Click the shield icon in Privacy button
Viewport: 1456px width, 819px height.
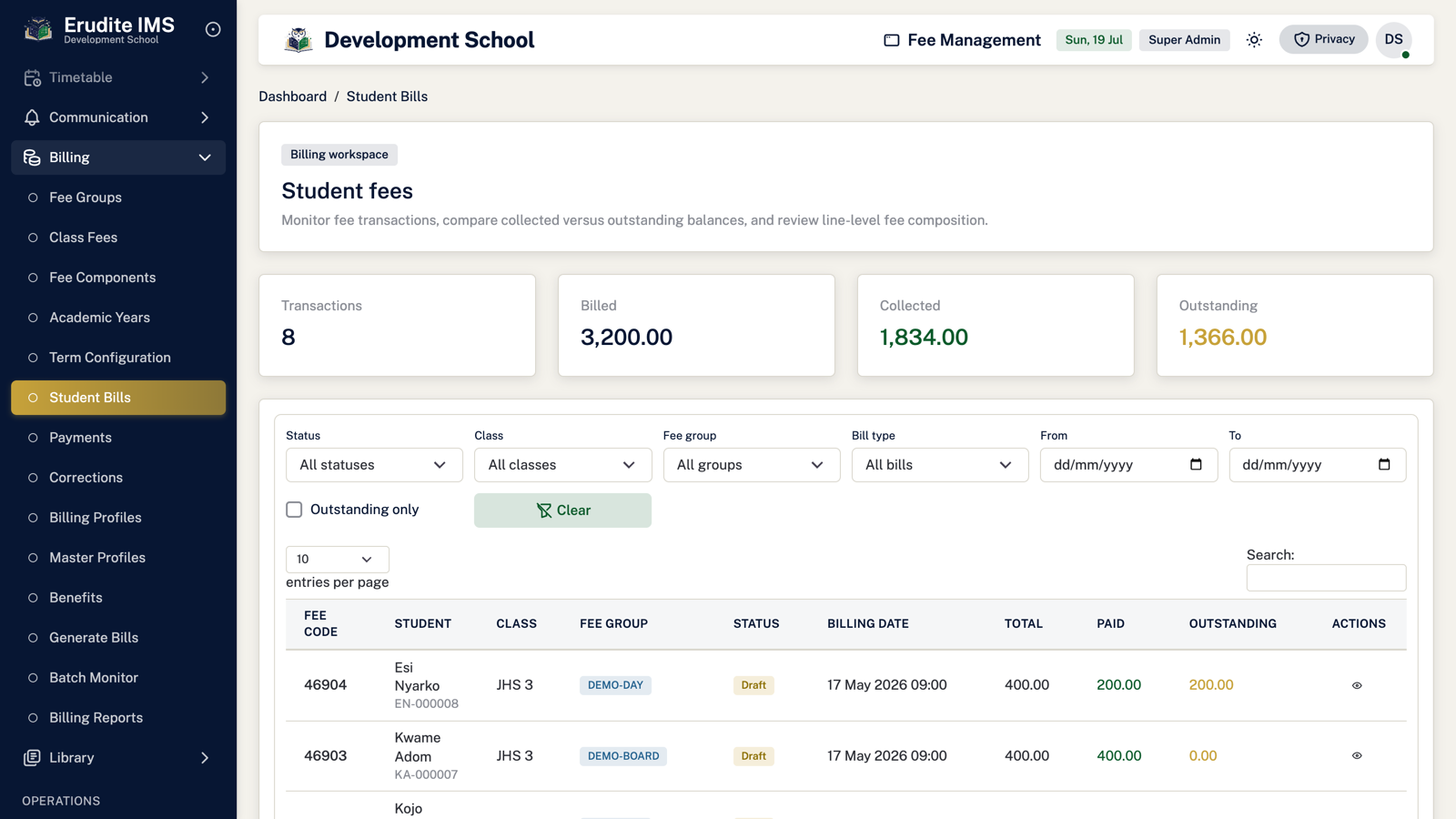(1301, 39)
